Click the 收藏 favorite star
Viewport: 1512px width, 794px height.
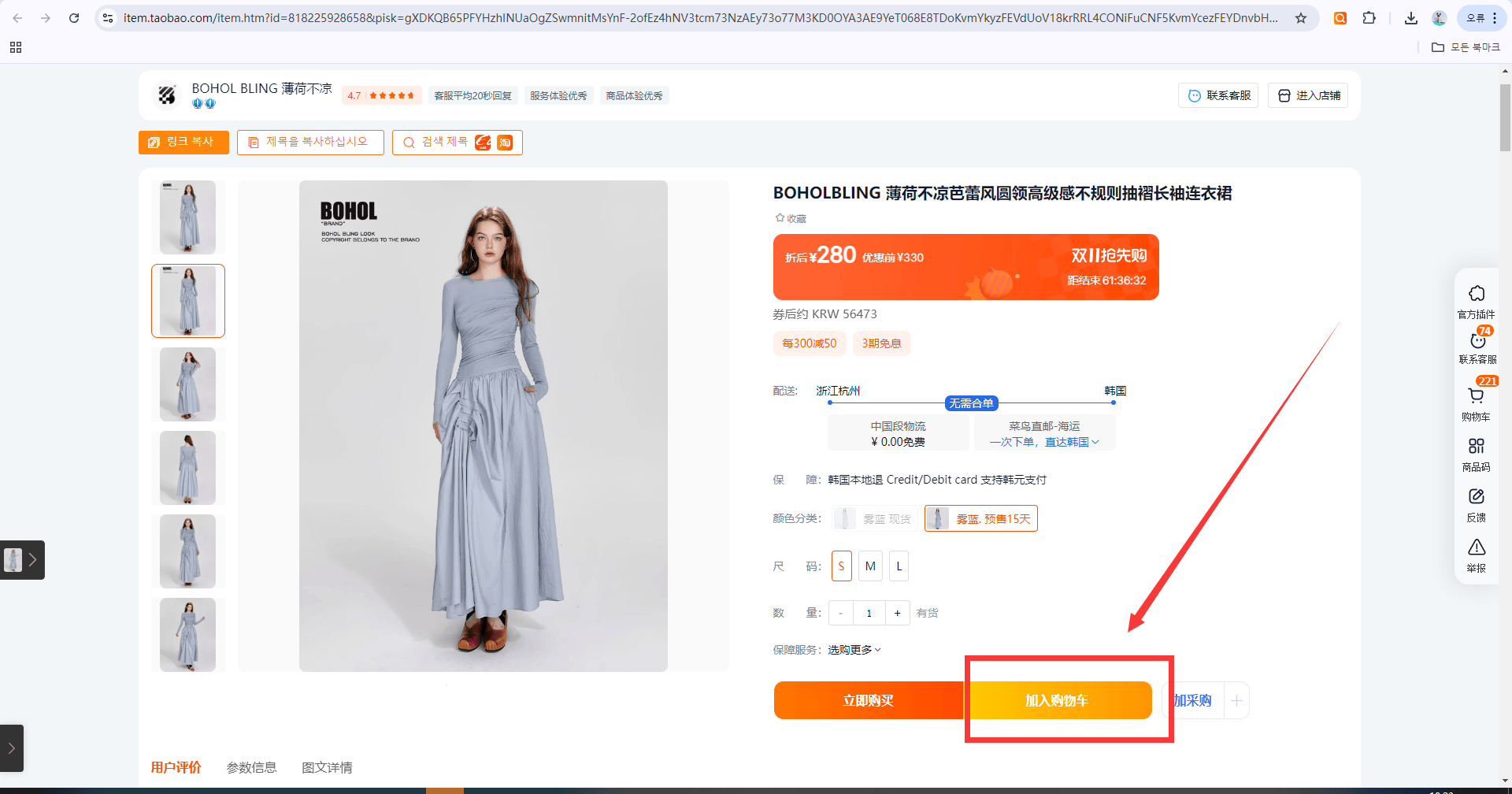(791, 218)
